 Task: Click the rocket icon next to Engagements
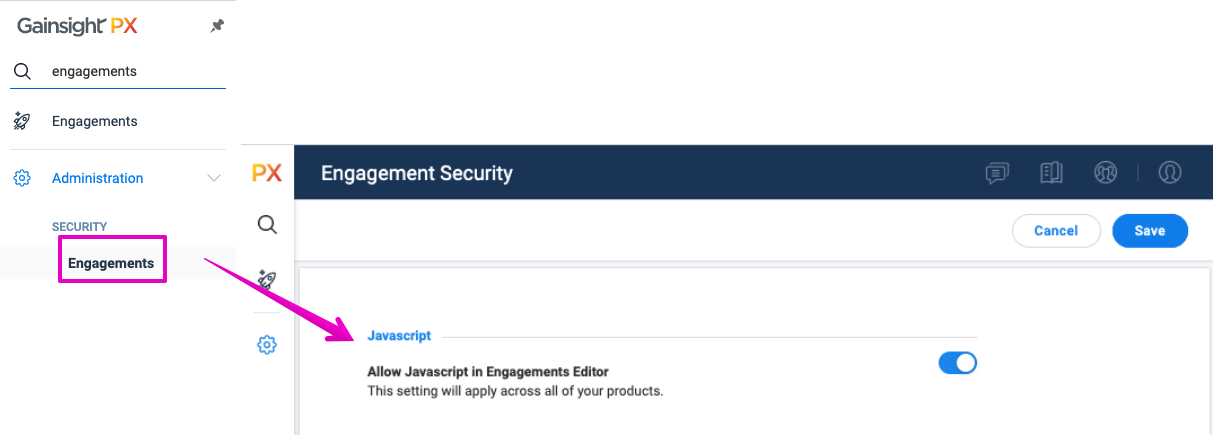tap(22, 121)
